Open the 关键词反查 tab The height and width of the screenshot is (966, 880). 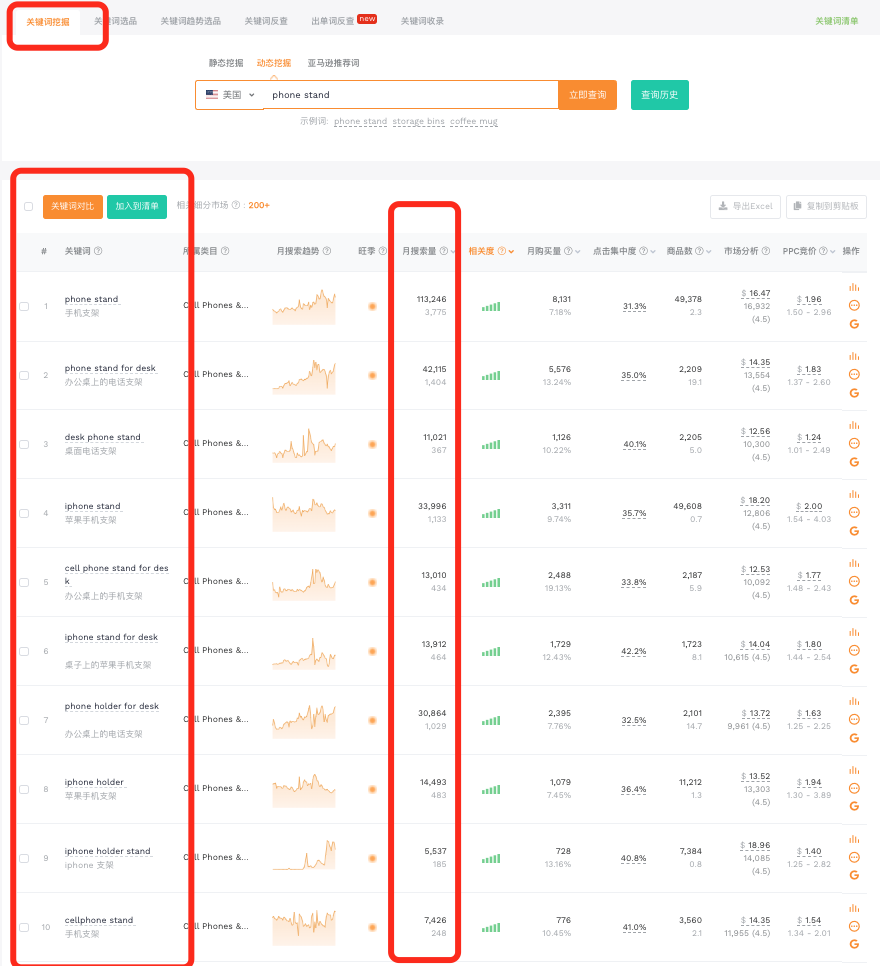point(266,21)
